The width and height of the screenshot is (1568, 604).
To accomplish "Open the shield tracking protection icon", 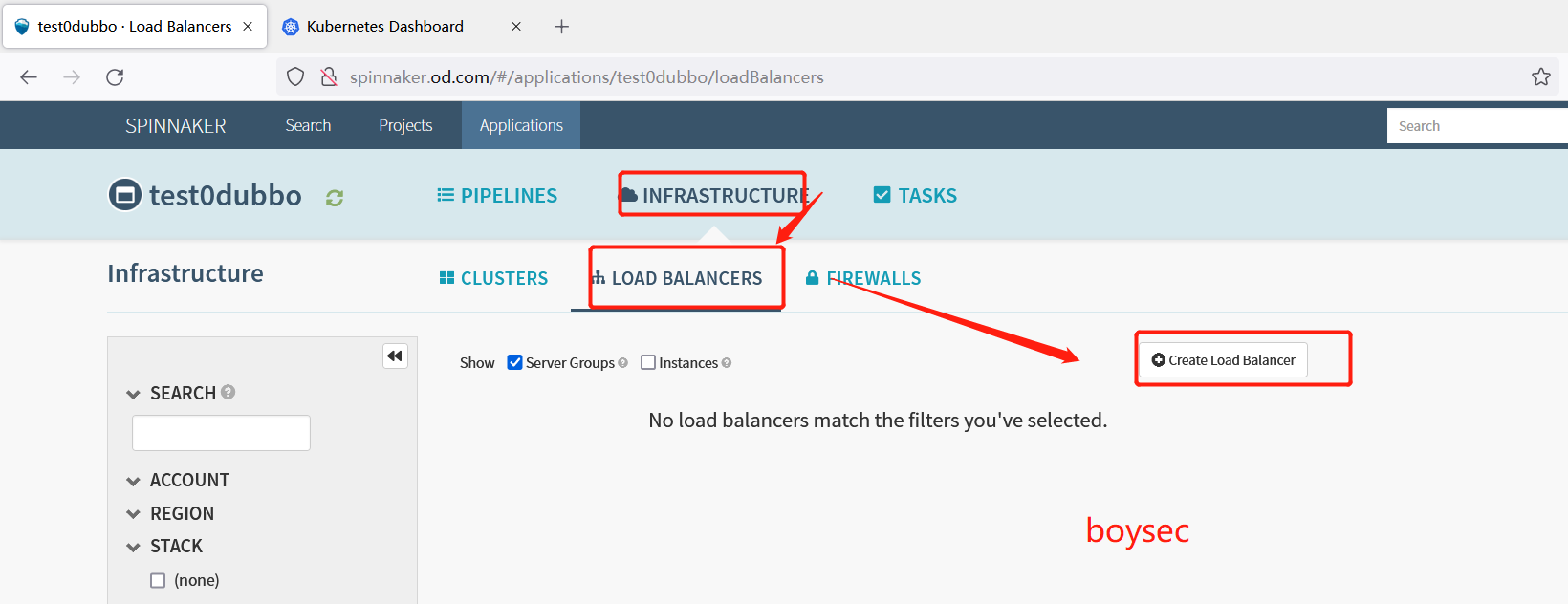I will point(295,77).
